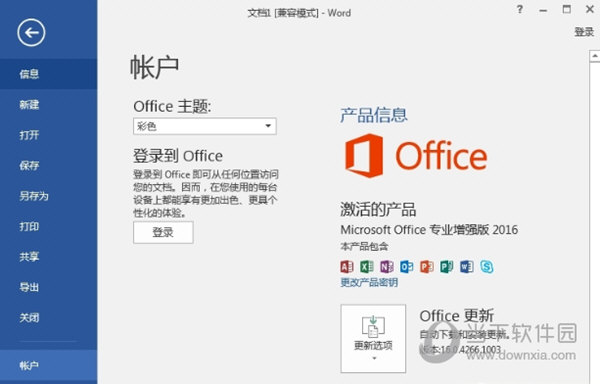Select 关闭 in the sidebar

(x=49, y=317)
